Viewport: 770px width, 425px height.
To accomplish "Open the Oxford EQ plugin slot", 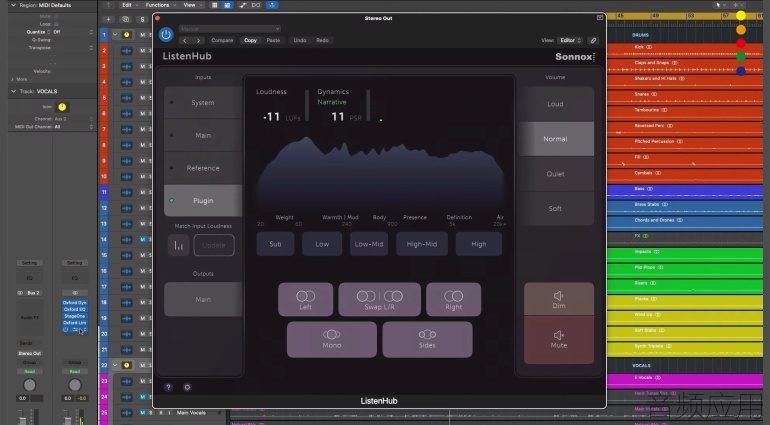I will (75, 310).
